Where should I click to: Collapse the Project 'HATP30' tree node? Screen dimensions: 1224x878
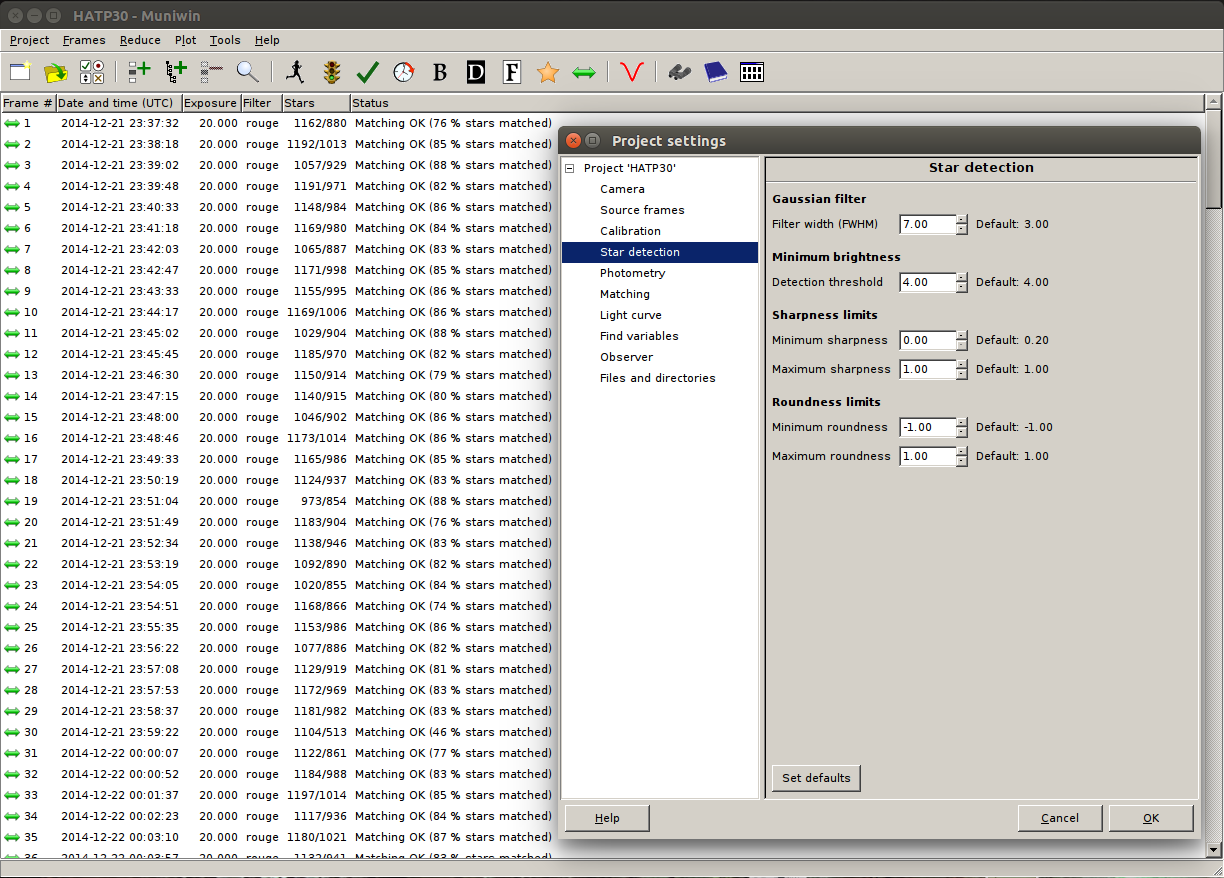coord(570,168)
